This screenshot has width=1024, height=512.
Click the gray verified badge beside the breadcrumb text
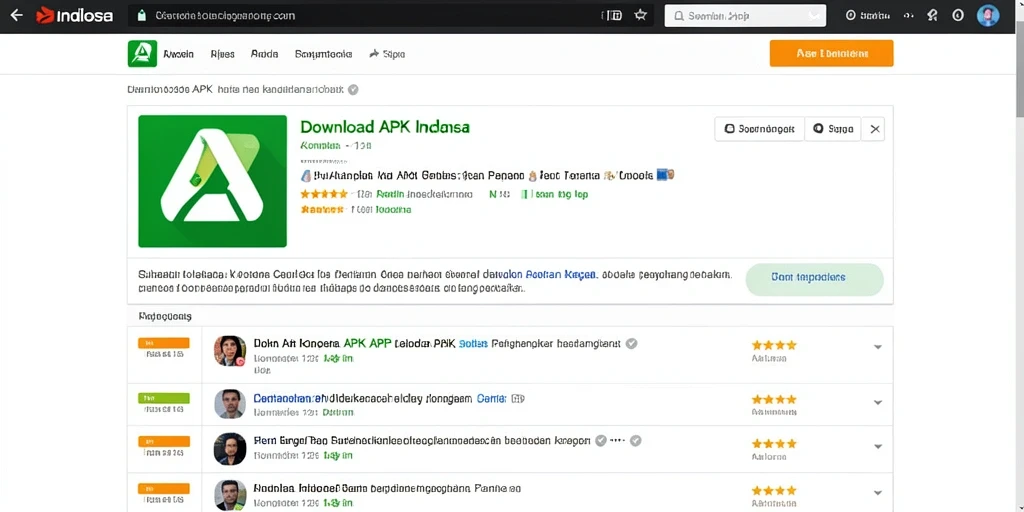(353, 89)
